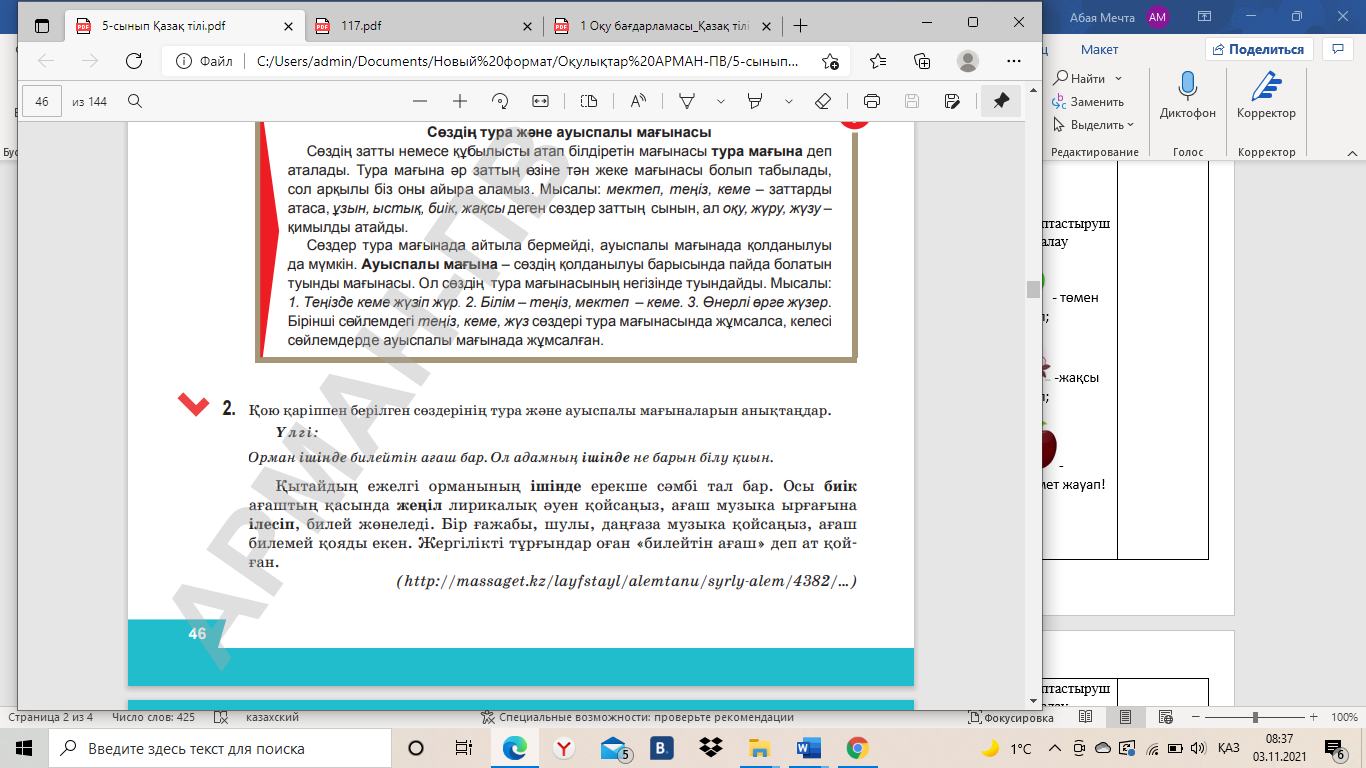
Task: Switch Word to Print Layout view
Action: [1125, 717]
